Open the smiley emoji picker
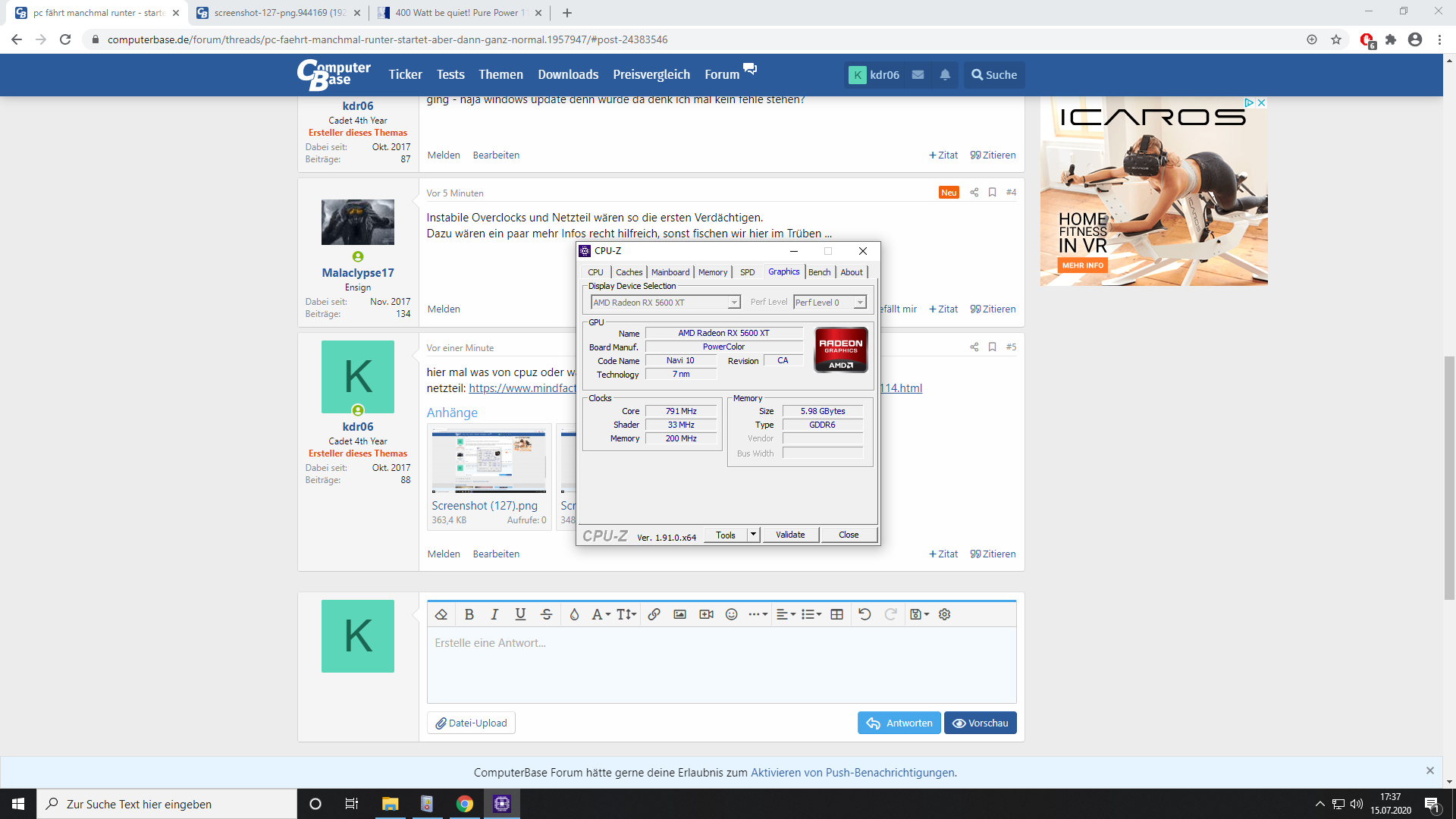The width and height of the screenshot is (1456, 819). [731, 614]
